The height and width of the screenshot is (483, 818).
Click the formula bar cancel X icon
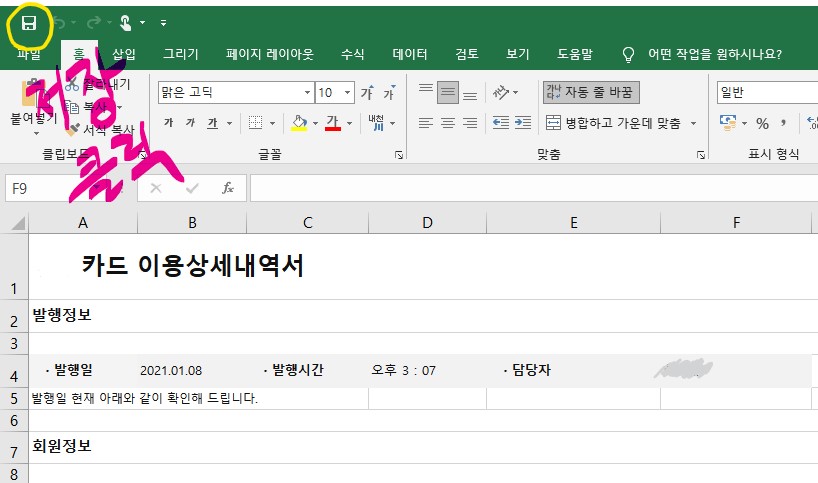click(x=155, y=188)
